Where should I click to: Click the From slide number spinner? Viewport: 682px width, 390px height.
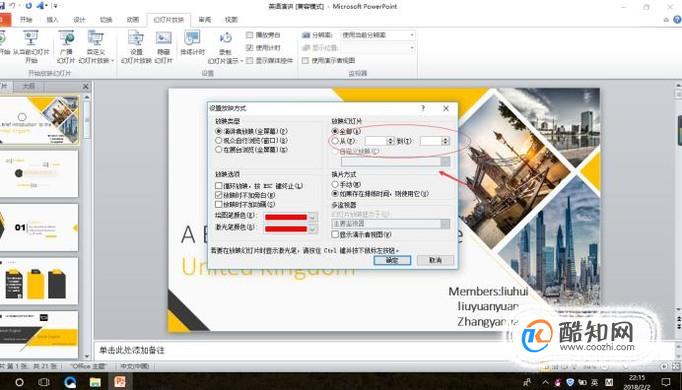[390, 141]
